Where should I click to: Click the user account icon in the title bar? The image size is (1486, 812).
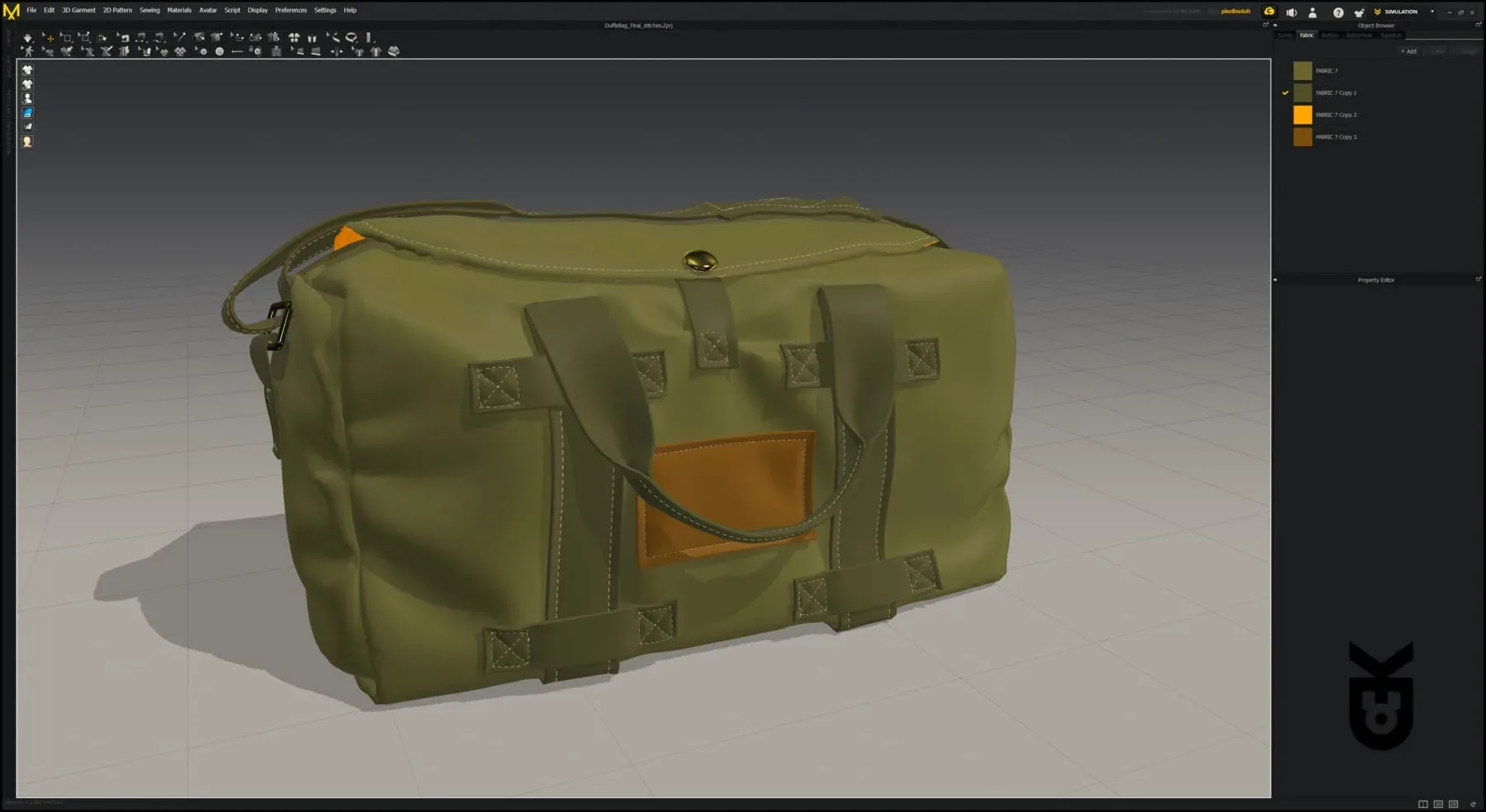coord(1313,12)
